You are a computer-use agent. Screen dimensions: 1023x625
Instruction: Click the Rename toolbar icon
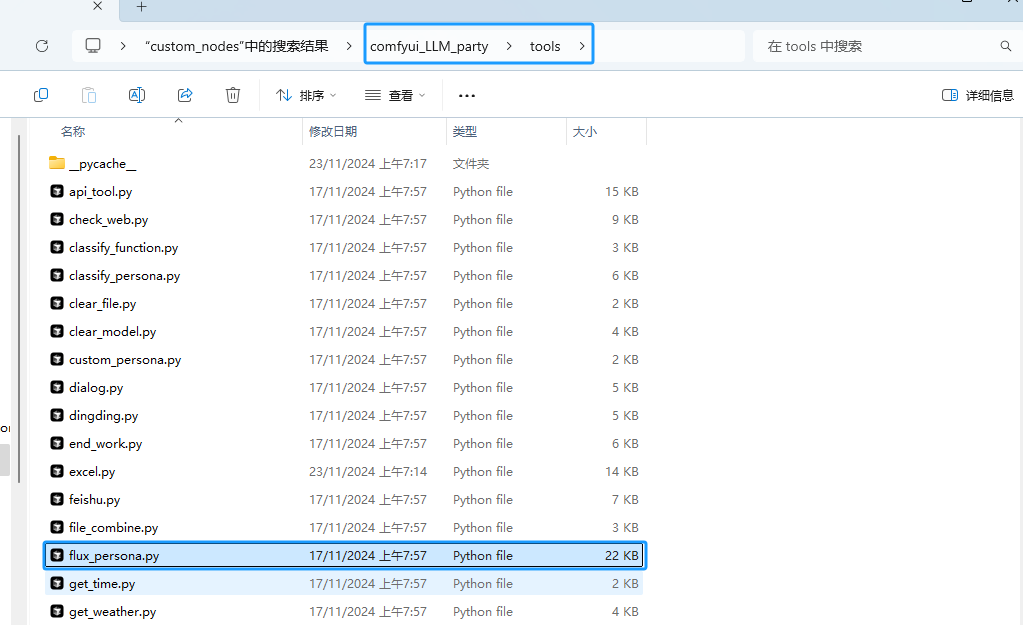(x=137, y=95)
